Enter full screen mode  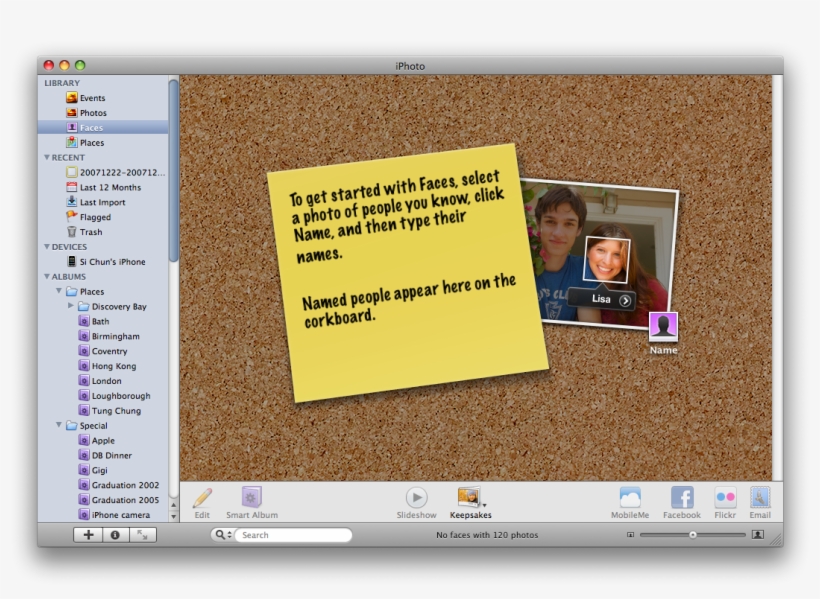coord(142,535)
